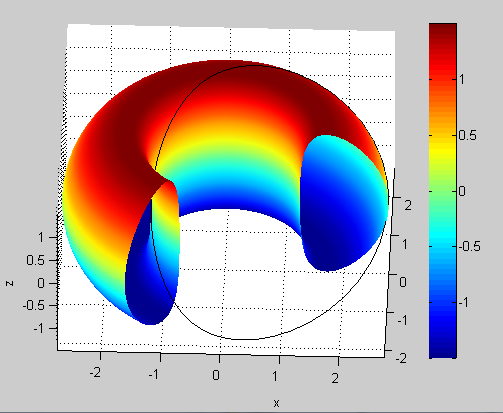Select the x-axis tick label -2
The height and width of the screenshot is (413, 503).
[x=95, y=372]
